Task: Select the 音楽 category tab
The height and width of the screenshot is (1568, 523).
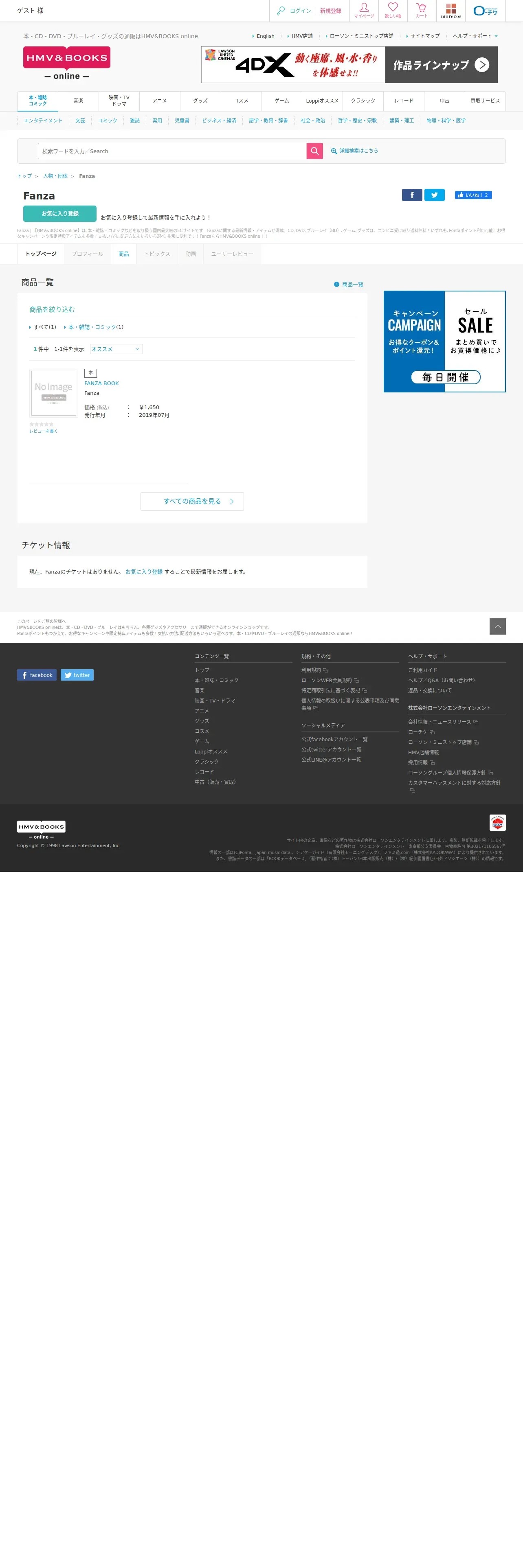Action: (79, 101)
